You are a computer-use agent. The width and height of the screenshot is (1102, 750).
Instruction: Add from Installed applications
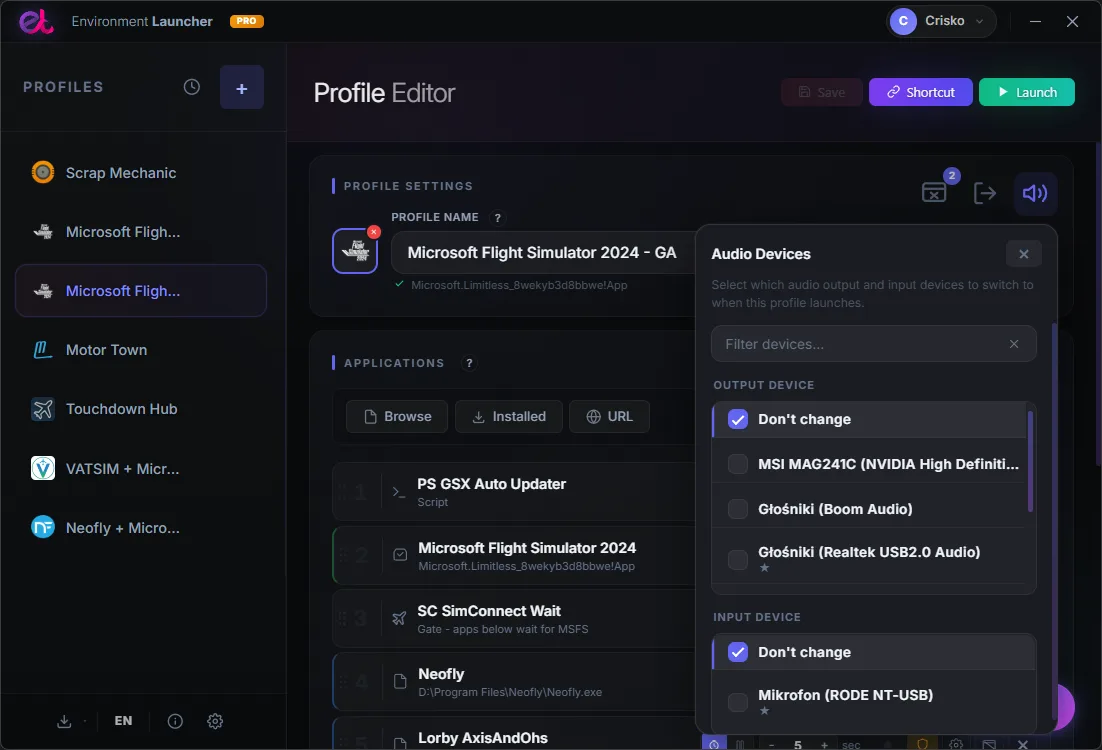(x=509, y=417)
